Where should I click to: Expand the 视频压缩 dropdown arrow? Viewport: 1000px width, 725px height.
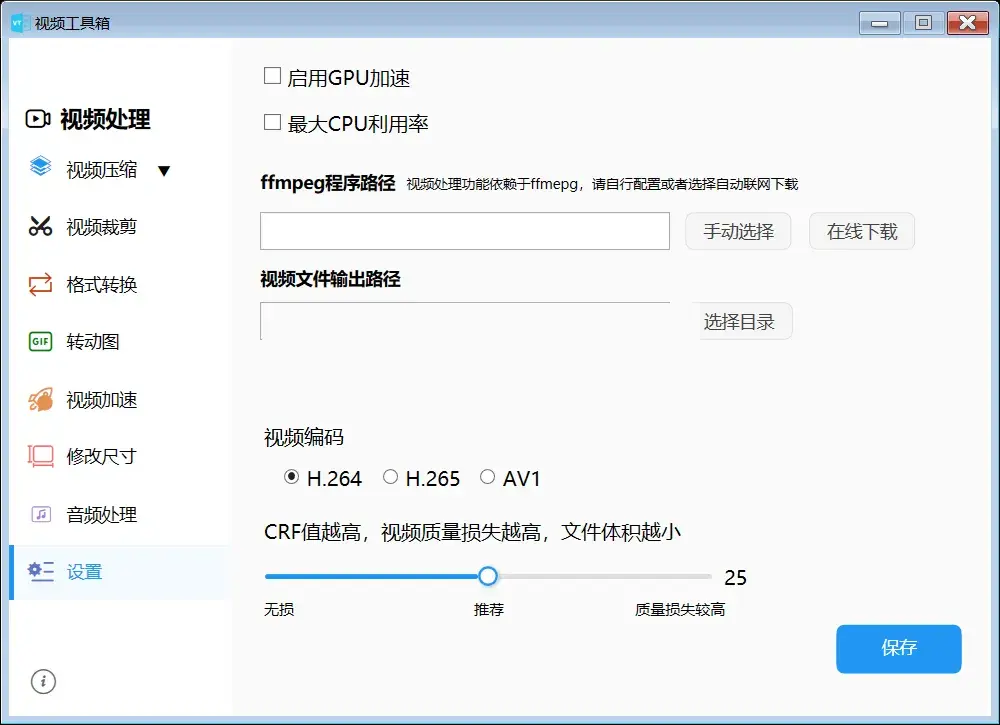point(164,171)
